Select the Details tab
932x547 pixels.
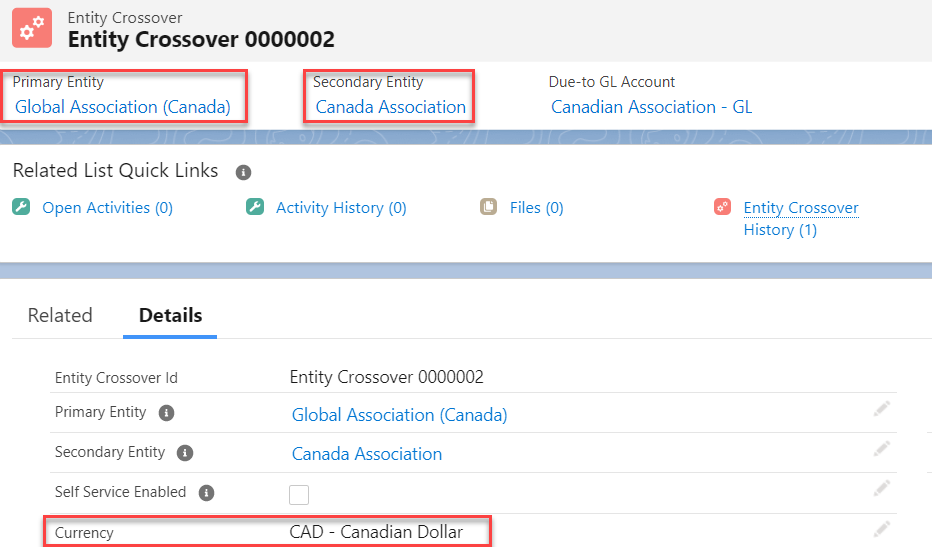[x=170, y=315]
